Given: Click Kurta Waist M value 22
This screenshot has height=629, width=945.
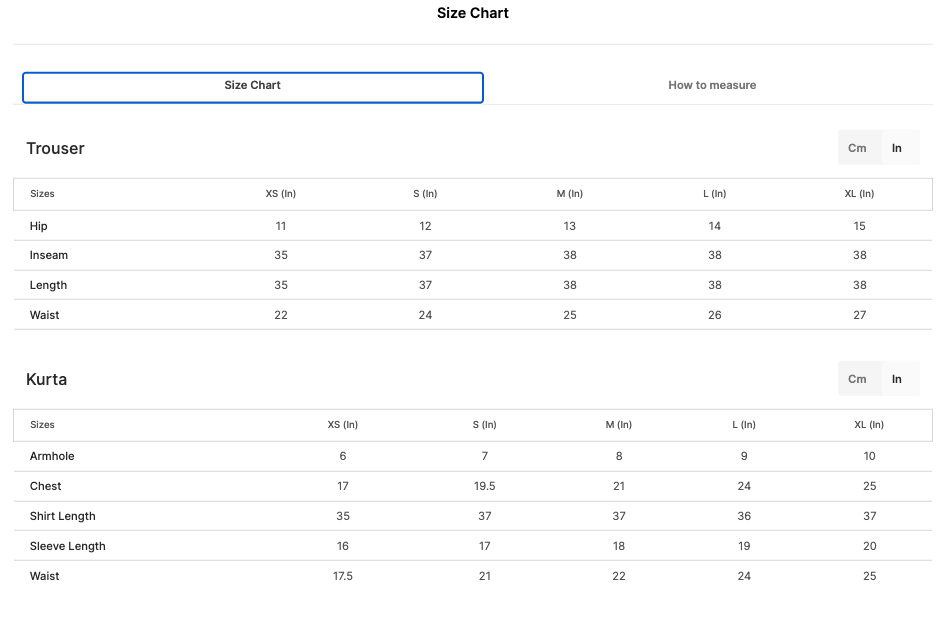Looking at the screenshot, I should coord(619,576).
